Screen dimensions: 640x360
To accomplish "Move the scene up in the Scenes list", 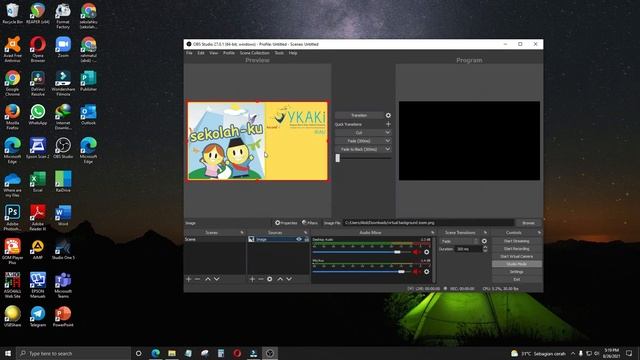I will click(x=208, y=279).
